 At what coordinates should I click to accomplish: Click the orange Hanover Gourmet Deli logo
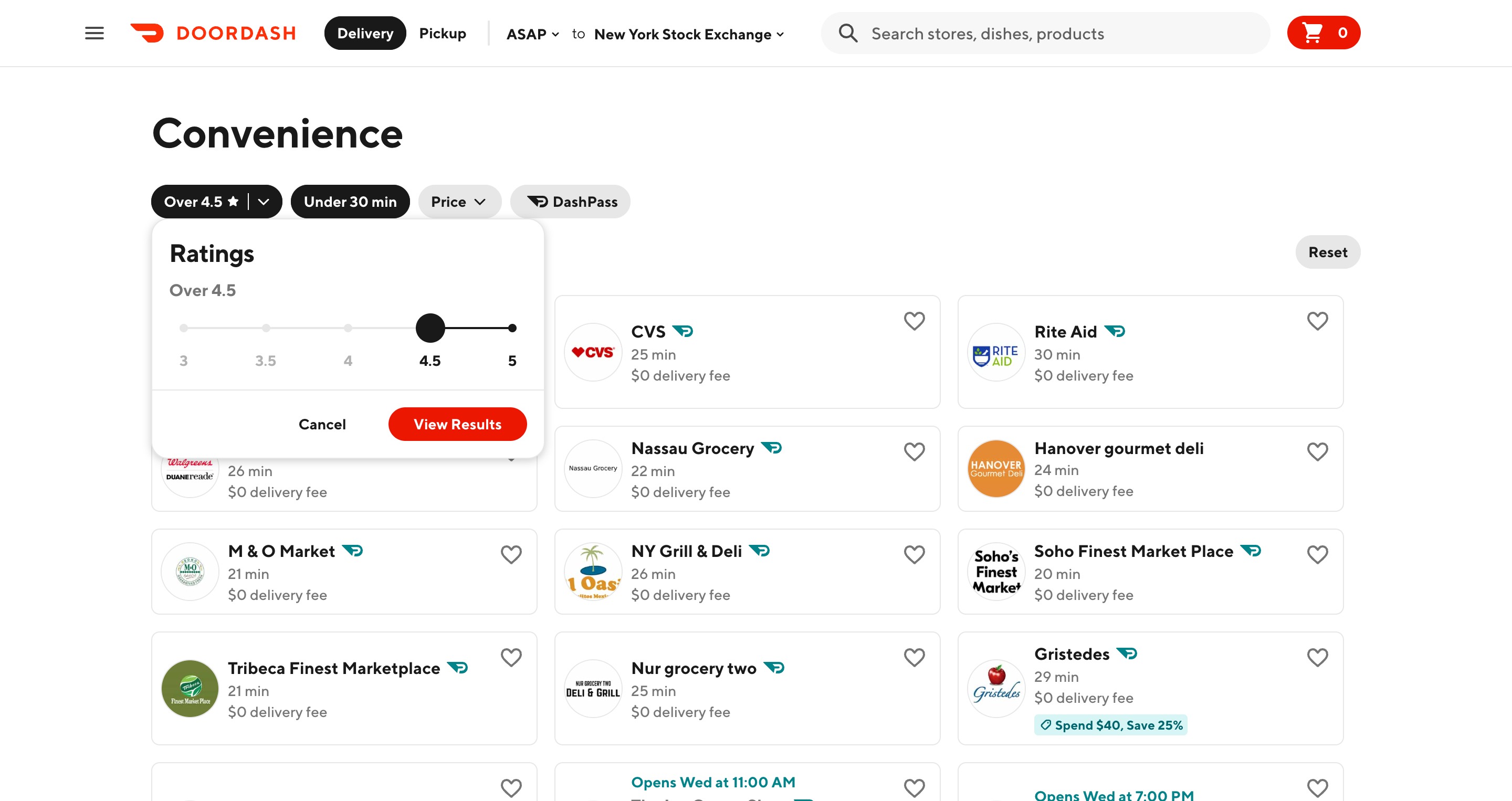[x=996, y=468]
